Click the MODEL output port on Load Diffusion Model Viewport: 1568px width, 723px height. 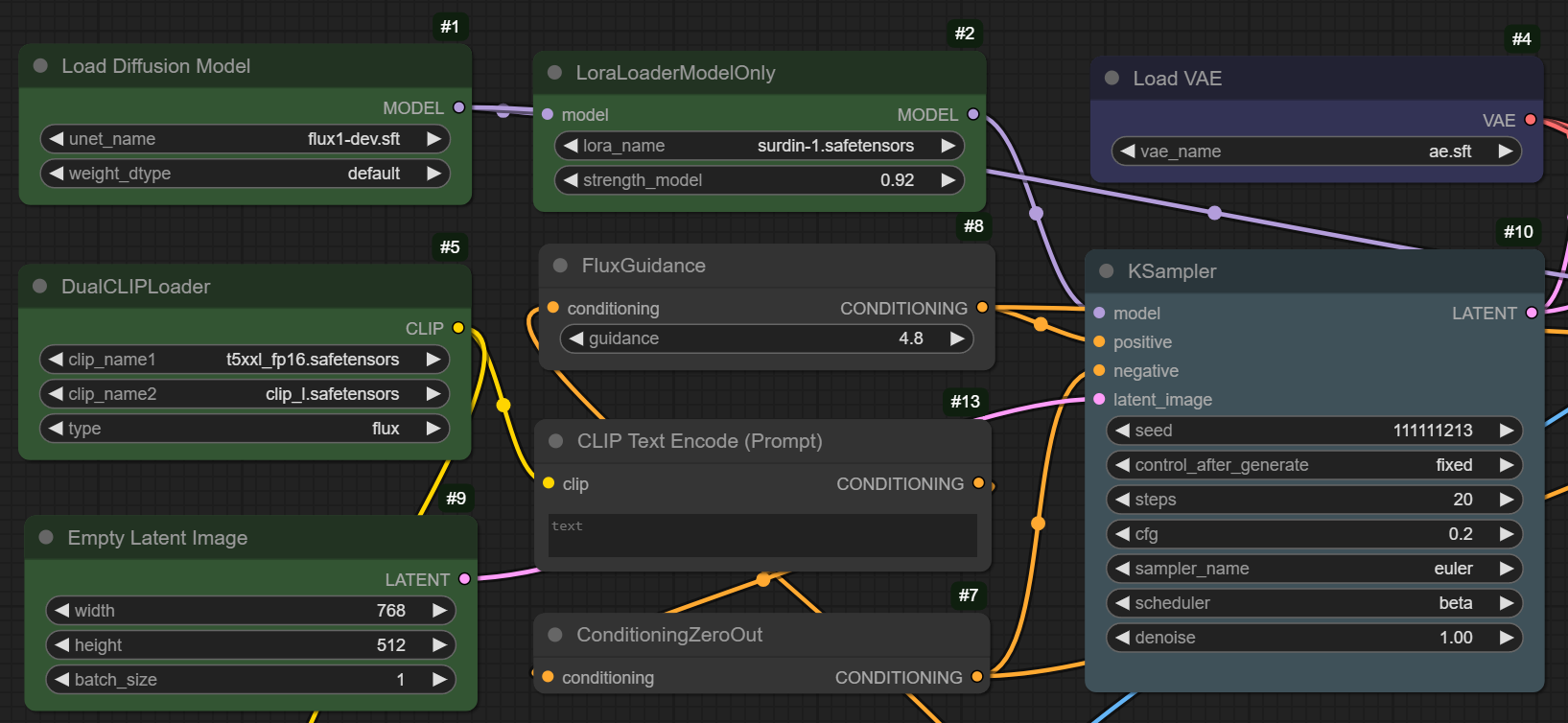tap(458, 107)
